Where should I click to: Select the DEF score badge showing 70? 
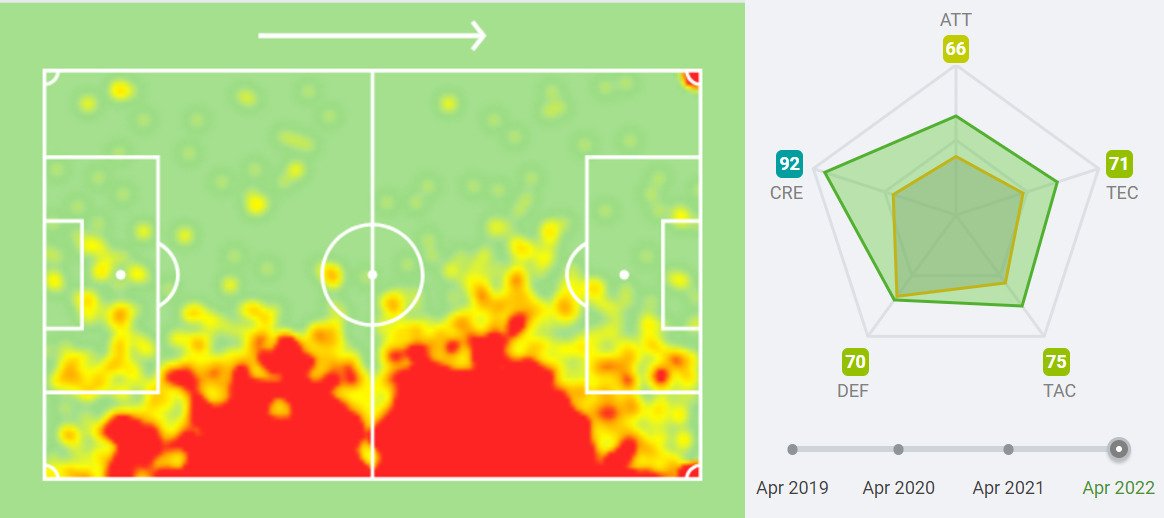tap(855, 362)
